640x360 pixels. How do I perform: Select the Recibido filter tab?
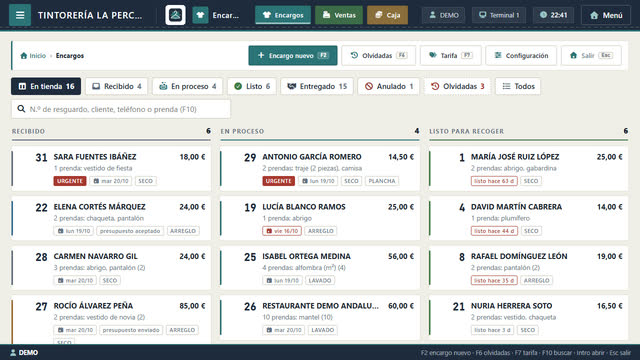(117, 86)
